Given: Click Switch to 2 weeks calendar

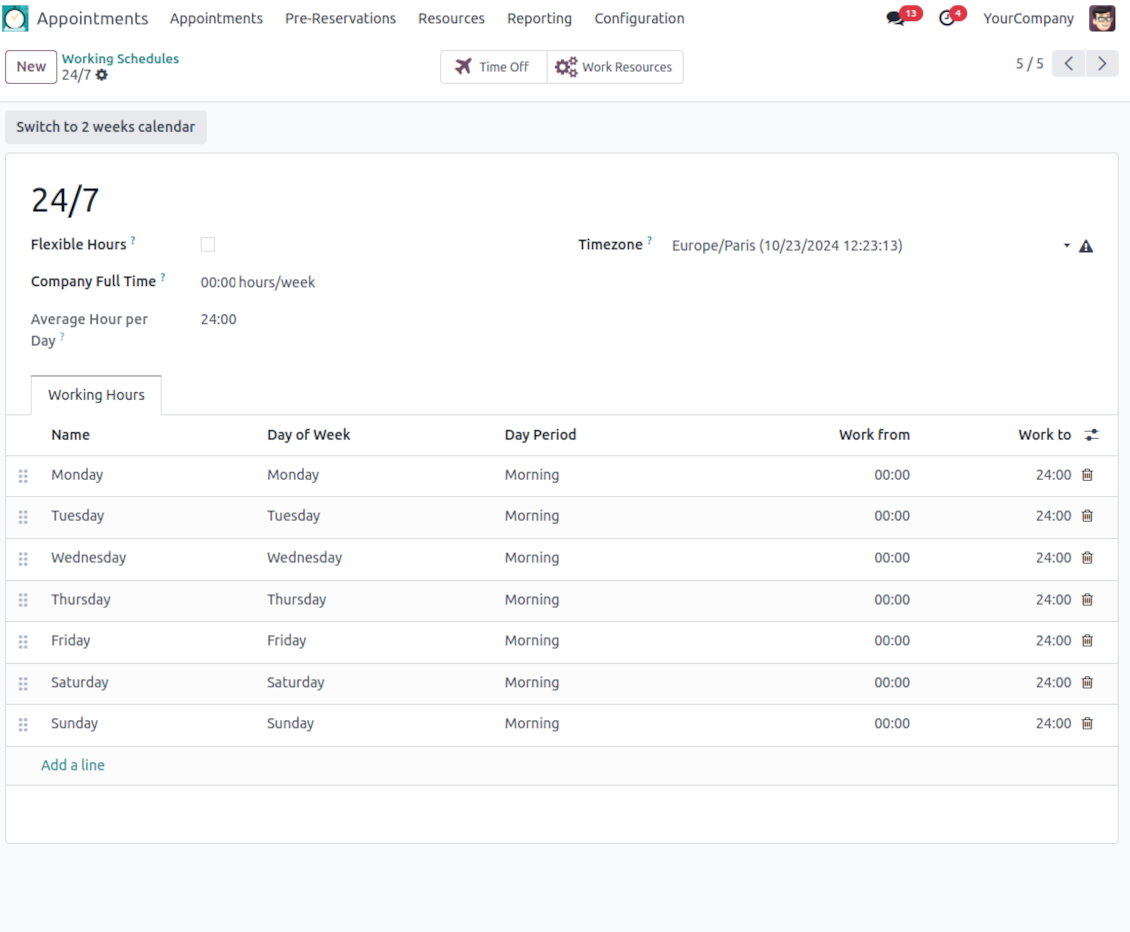Looking at the screenshot, I should pos(106,127).
